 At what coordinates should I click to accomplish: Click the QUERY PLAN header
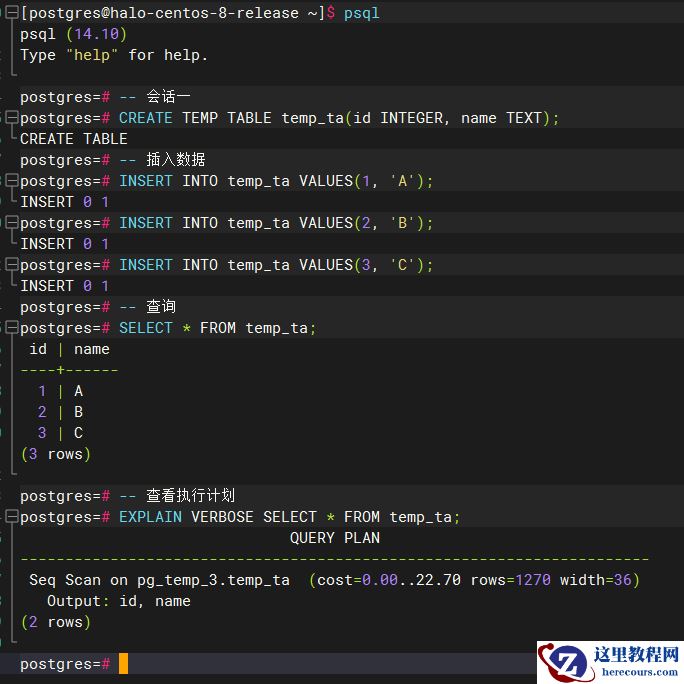335,538
